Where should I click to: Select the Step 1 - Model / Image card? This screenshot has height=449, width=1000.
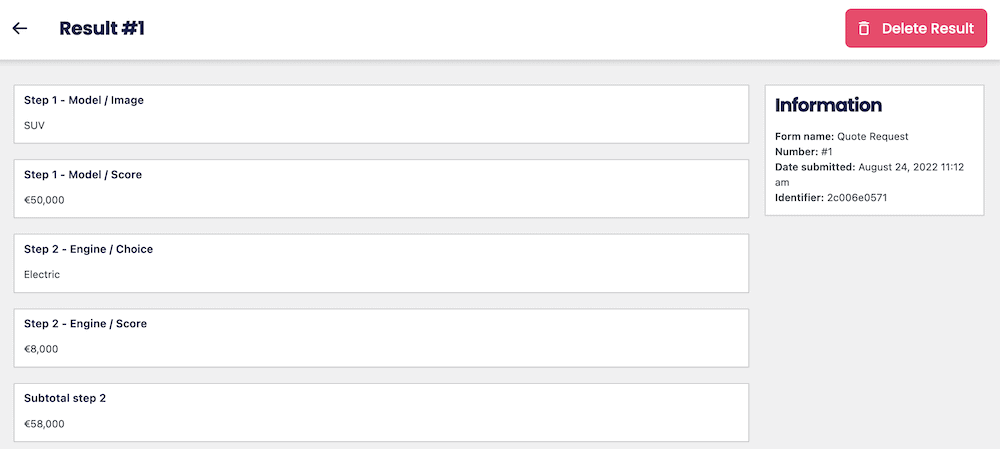click(x=381, y=114)
